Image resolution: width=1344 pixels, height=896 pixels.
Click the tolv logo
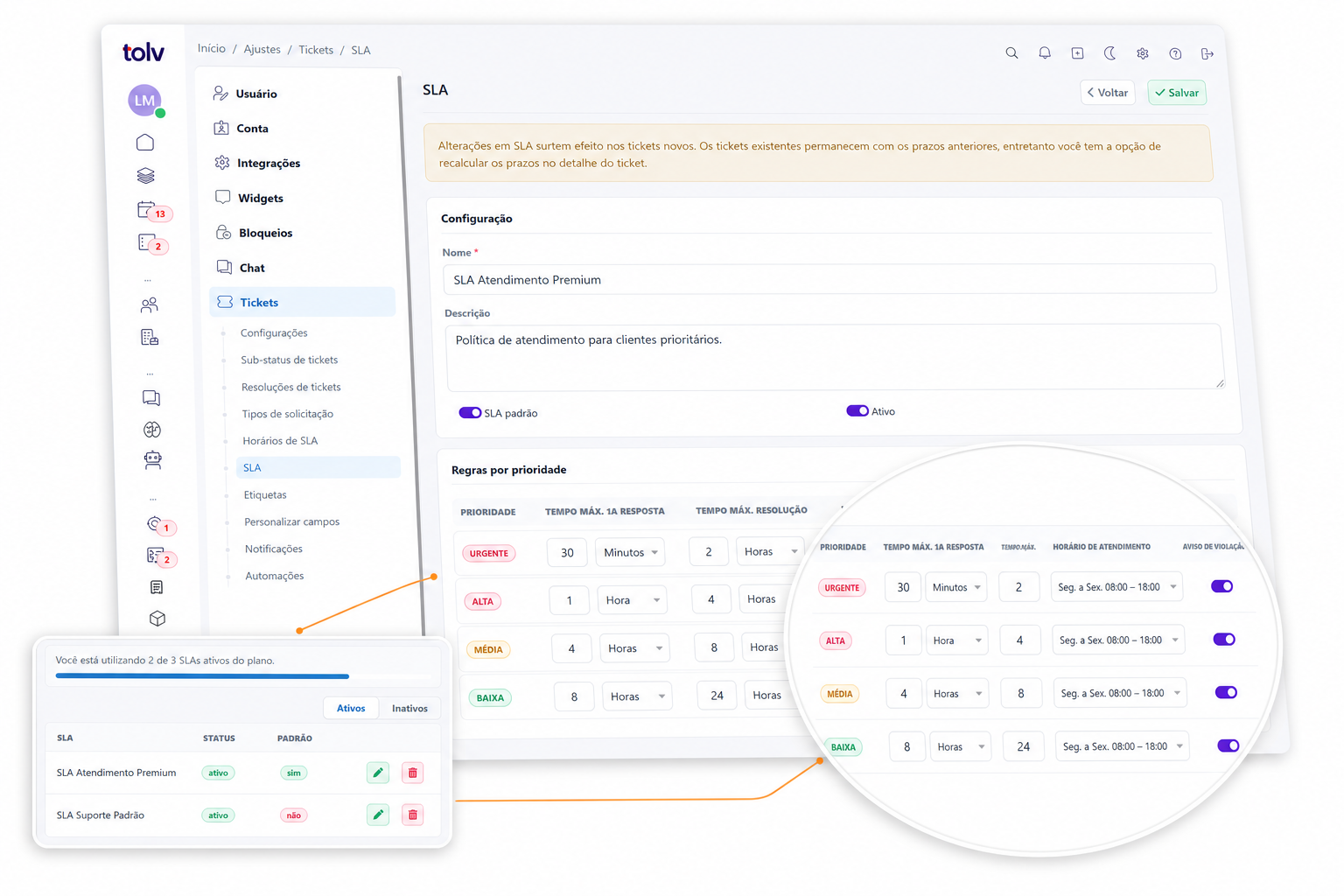(x=143, y=52)
